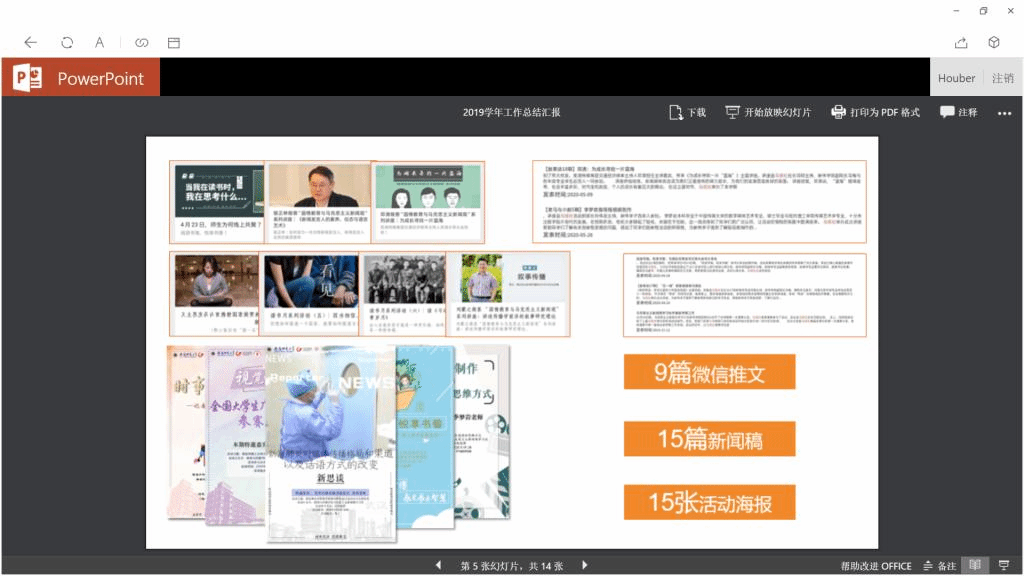The width and height of the screenshot is (1024, 576).
Task: Advance to the next slide arrow
Action: click(x=585, y=566)
